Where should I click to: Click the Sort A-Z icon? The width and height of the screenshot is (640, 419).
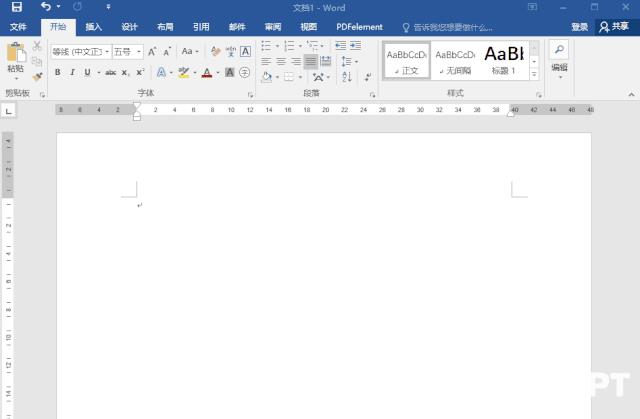[347, 77]
